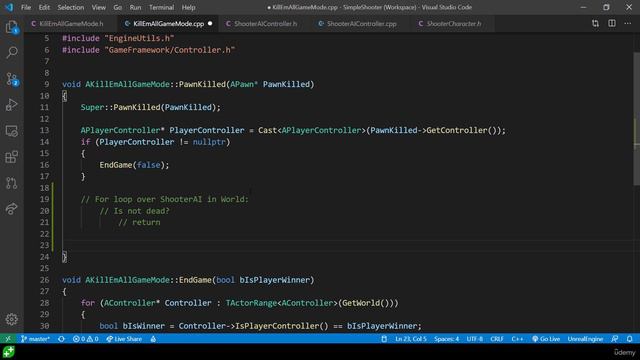
Task: Click the '// Is not dead?' comment
Action: 134,211
